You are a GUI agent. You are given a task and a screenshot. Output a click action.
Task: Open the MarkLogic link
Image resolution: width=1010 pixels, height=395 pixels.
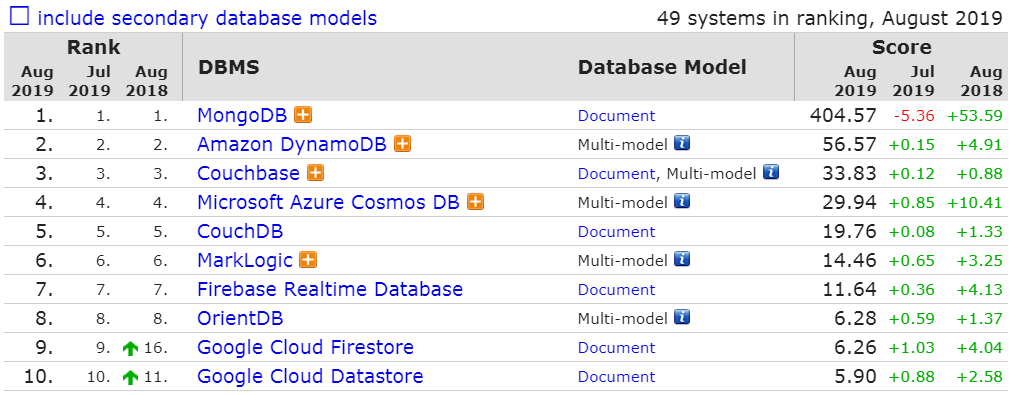tap(245, 260)
